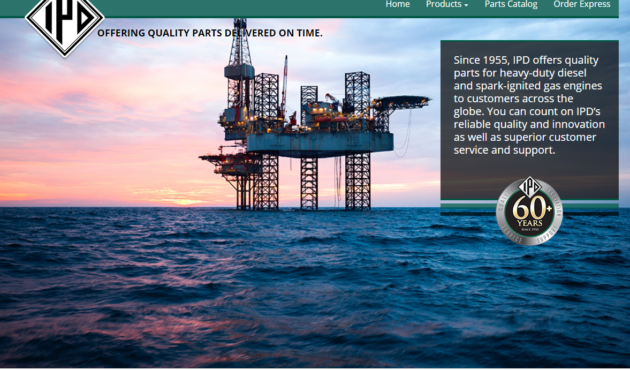630x370 pixels.
Task: Click the helipad on the rig's right side
Action: coord(402,101)
